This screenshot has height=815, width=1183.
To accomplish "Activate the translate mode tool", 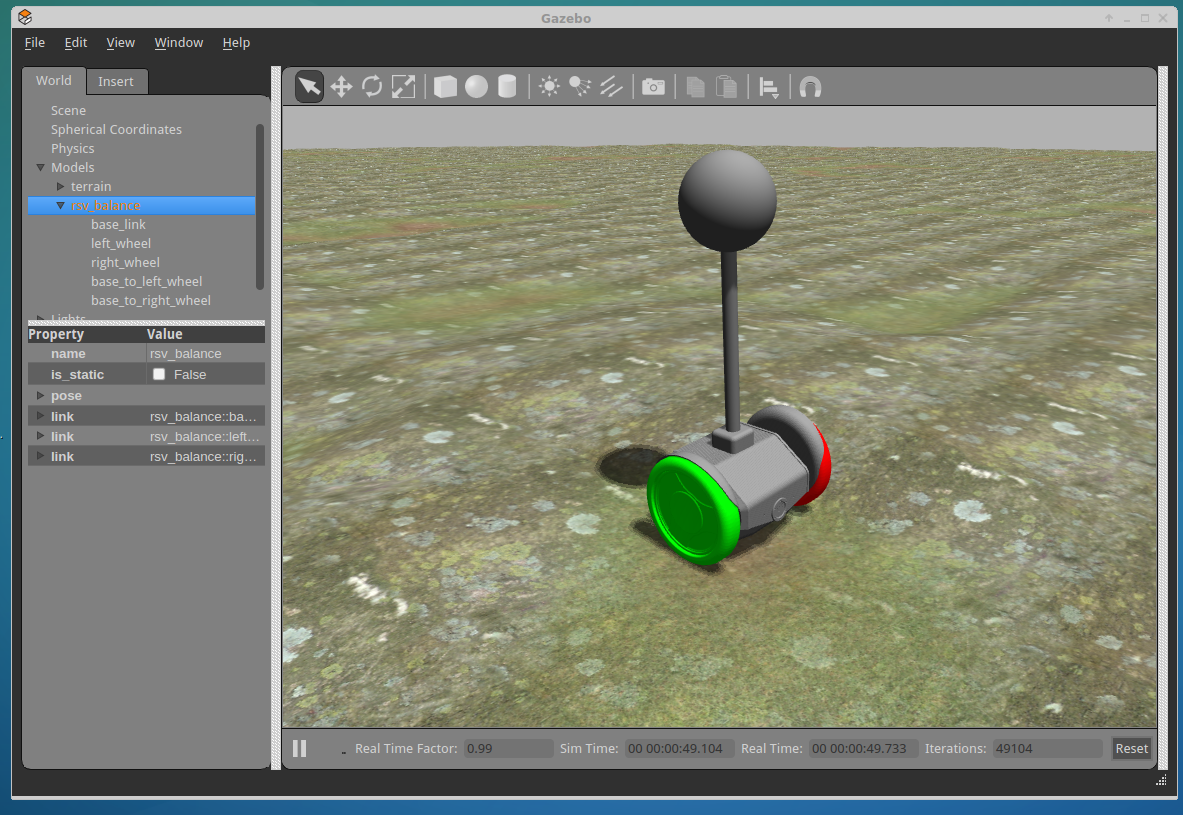I will click(x=341, y=87).
